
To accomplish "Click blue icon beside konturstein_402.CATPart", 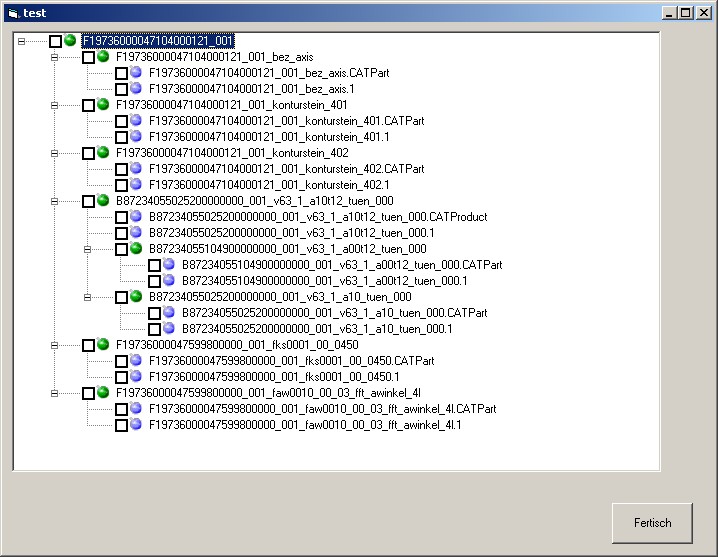I will (136, 168).
